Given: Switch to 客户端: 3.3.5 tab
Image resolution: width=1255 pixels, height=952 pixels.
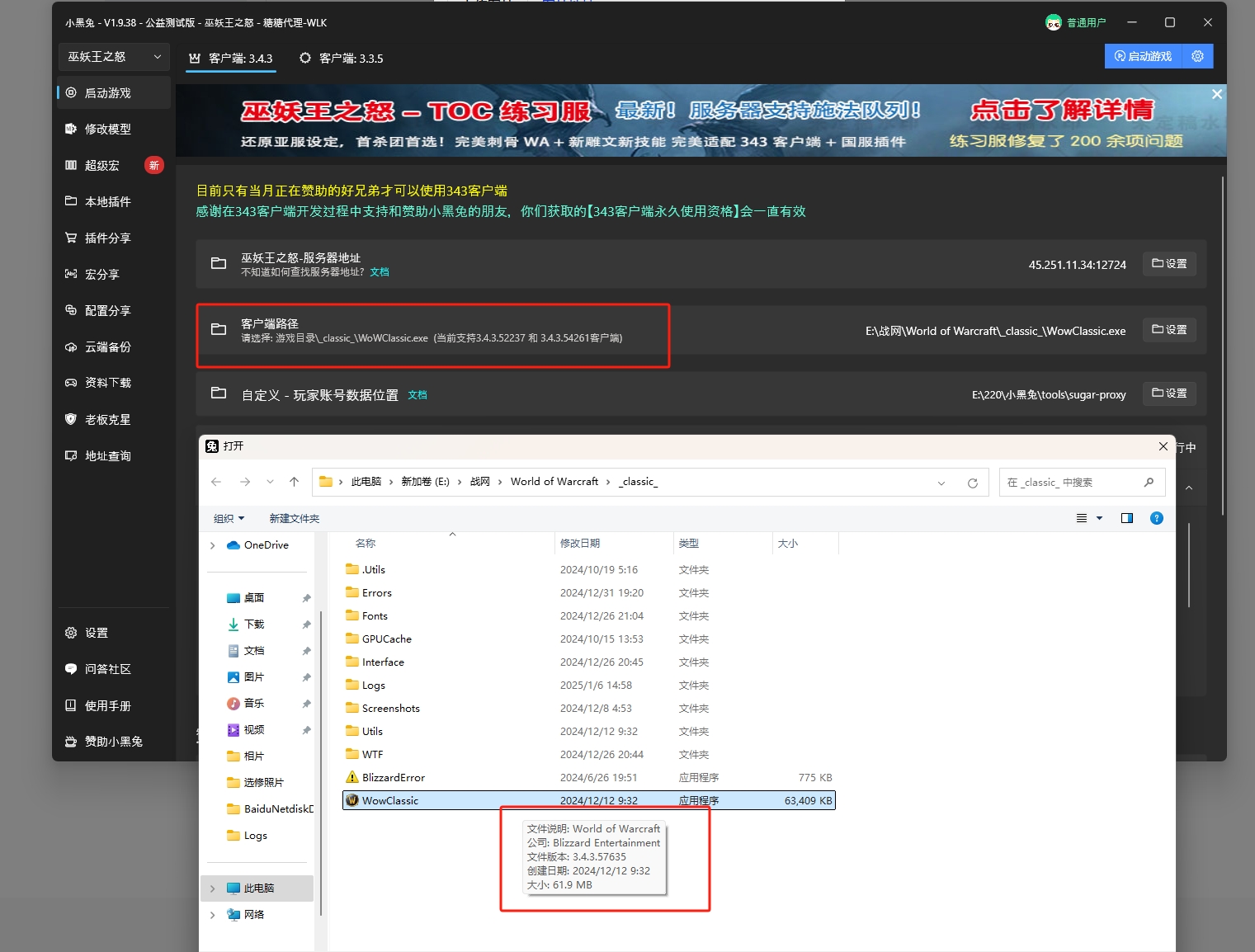Looking at the screenshot, I should (342, 59).
